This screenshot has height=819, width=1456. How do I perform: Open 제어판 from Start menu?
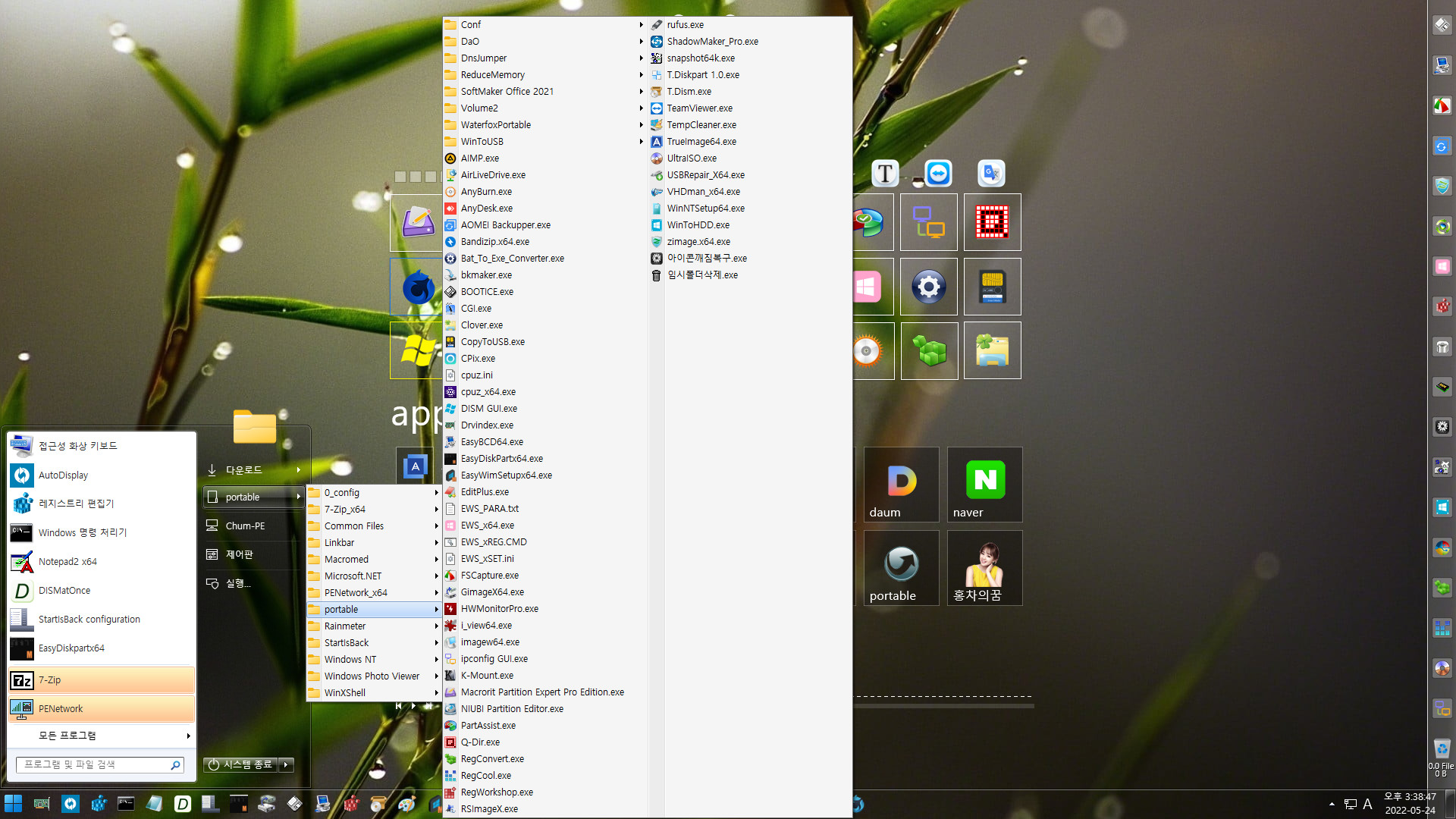coord(253,554)
